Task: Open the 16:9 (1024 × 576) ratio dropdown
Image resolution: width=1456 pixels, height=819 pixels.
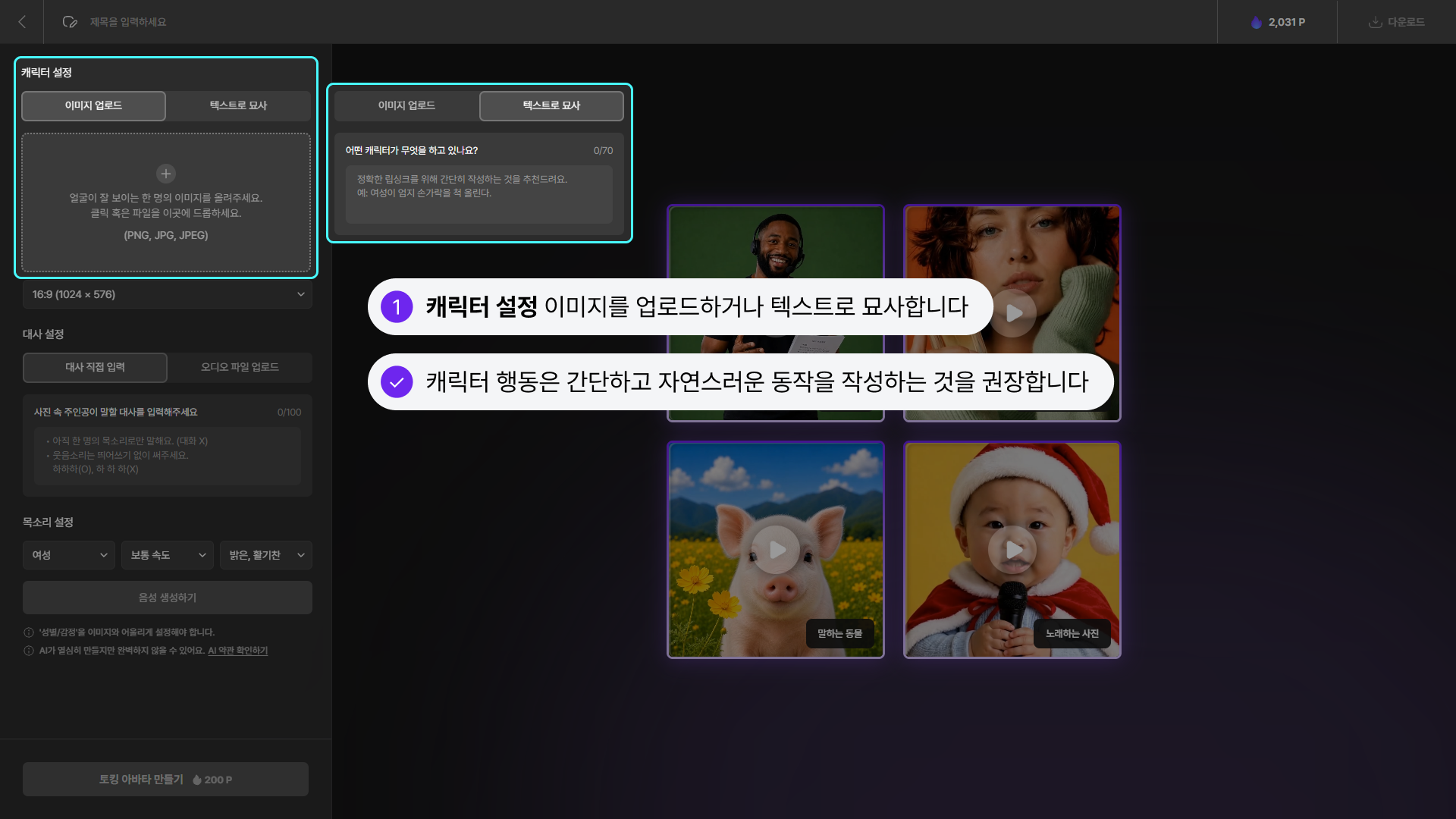Action: (168, 294)
